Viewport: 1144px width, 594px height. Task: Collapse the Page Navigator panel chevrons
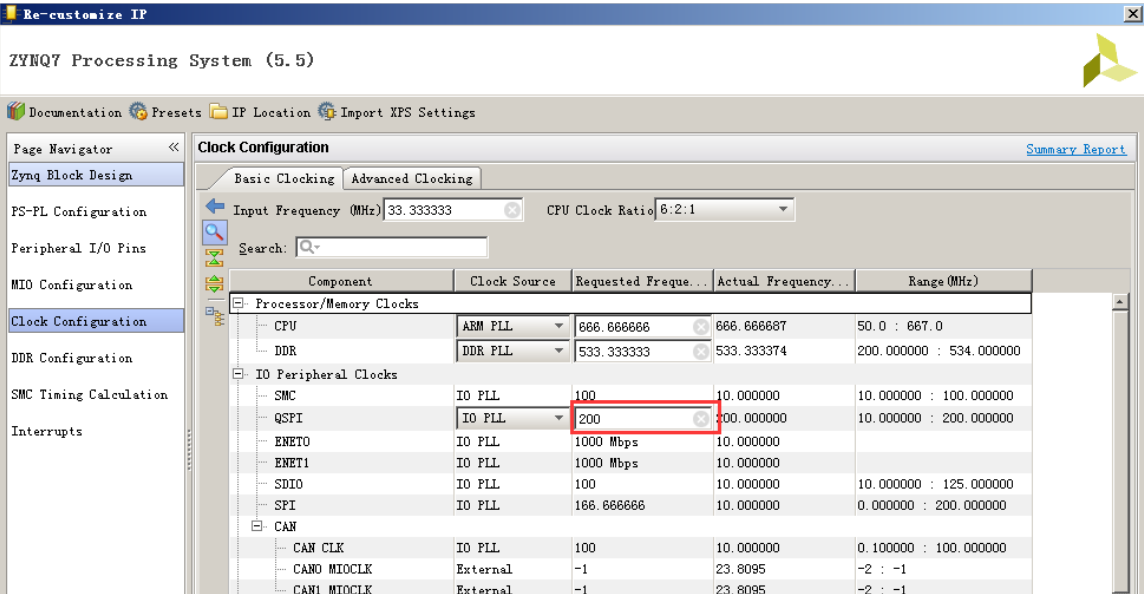tap(174, 147)
